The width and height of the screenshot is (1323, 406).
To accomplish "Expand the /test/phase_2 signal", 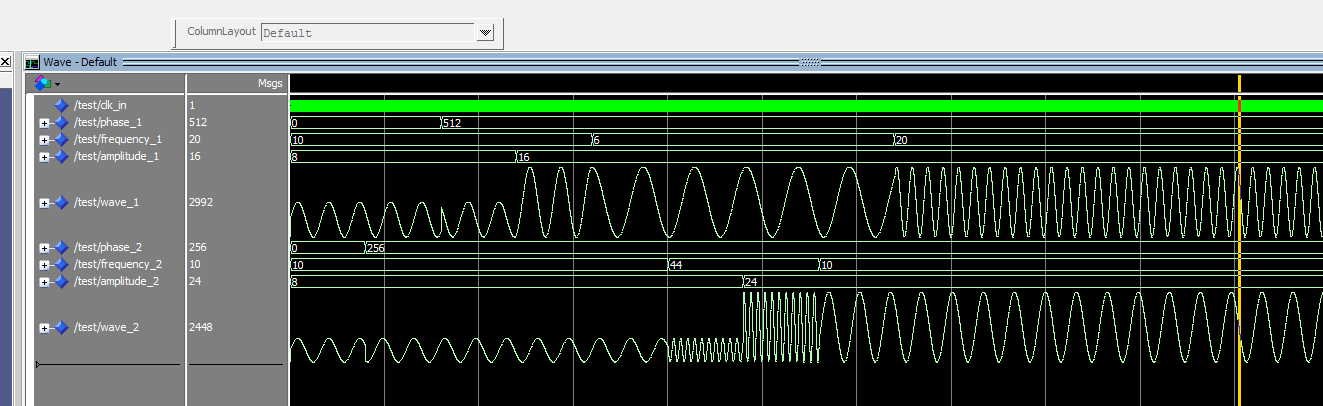I will (x=44, y=248).
